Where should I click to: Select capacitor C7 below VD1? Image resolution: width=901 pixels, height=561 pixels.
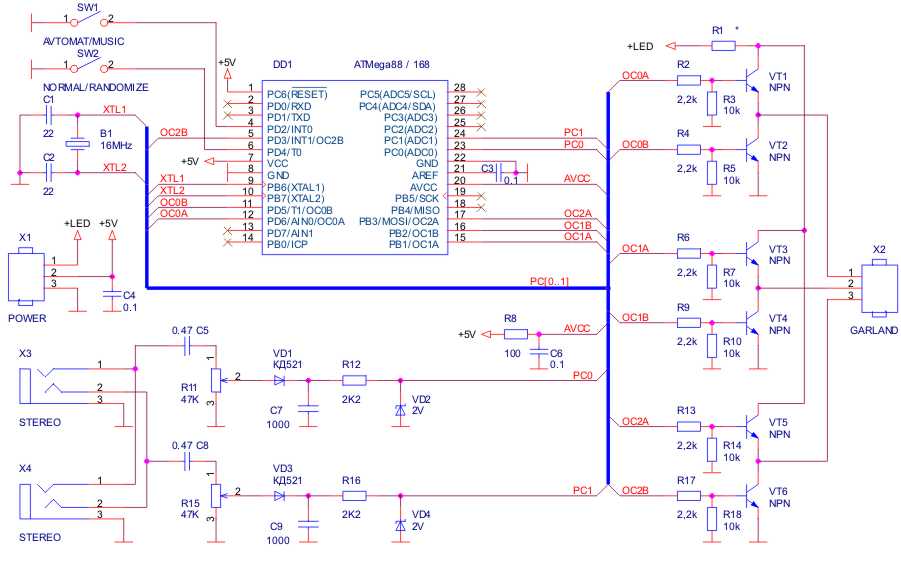click(x=310, y=410)
